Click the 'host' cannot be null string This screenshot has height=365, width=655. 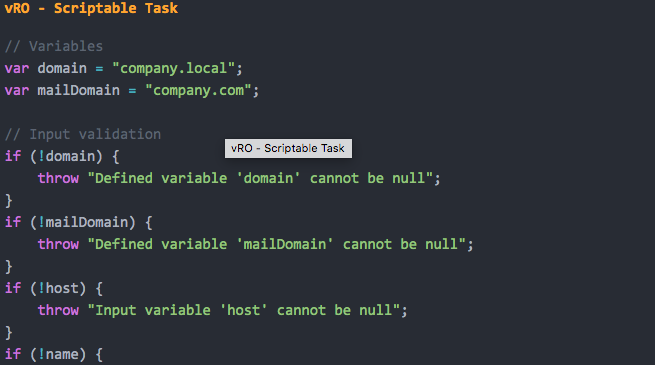click(x=244, y=310)
